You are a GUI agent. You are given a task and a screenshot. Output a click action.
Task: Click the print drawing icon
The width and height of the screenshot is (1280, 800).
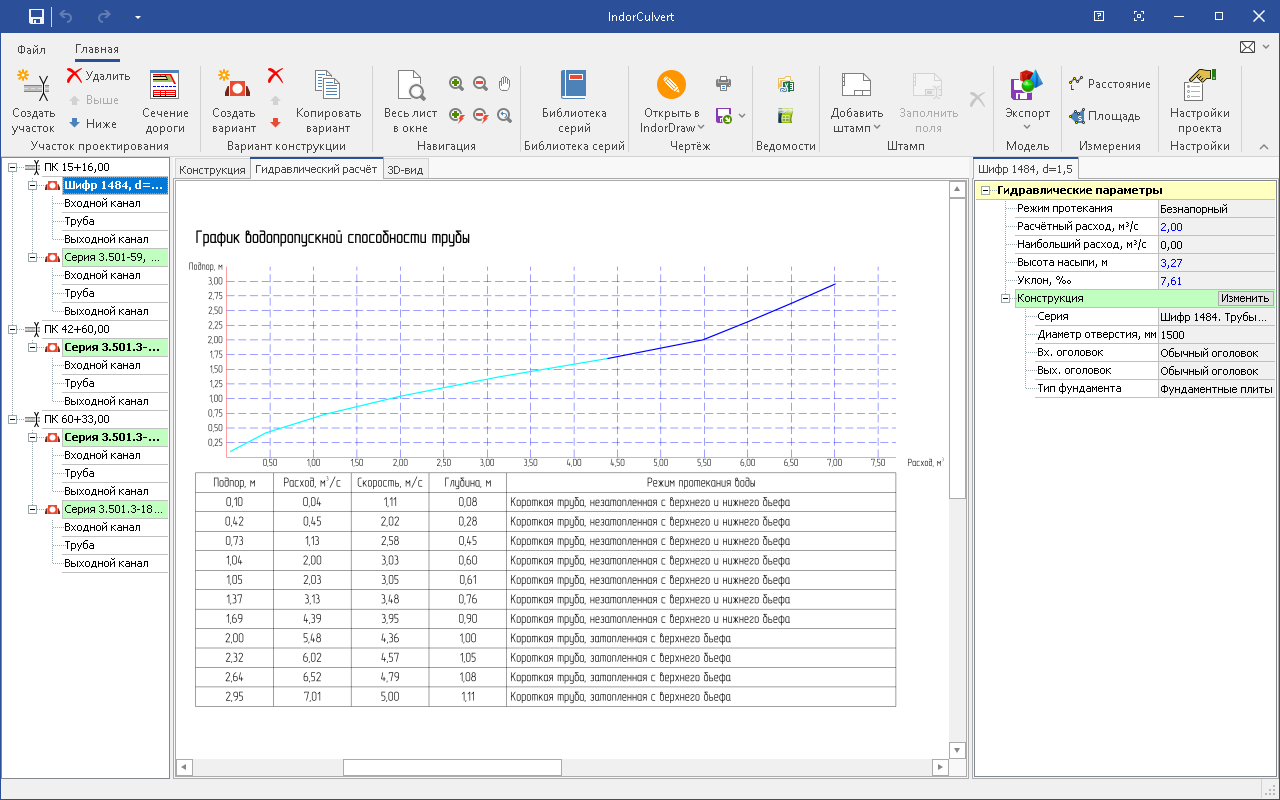pos(723,84)
